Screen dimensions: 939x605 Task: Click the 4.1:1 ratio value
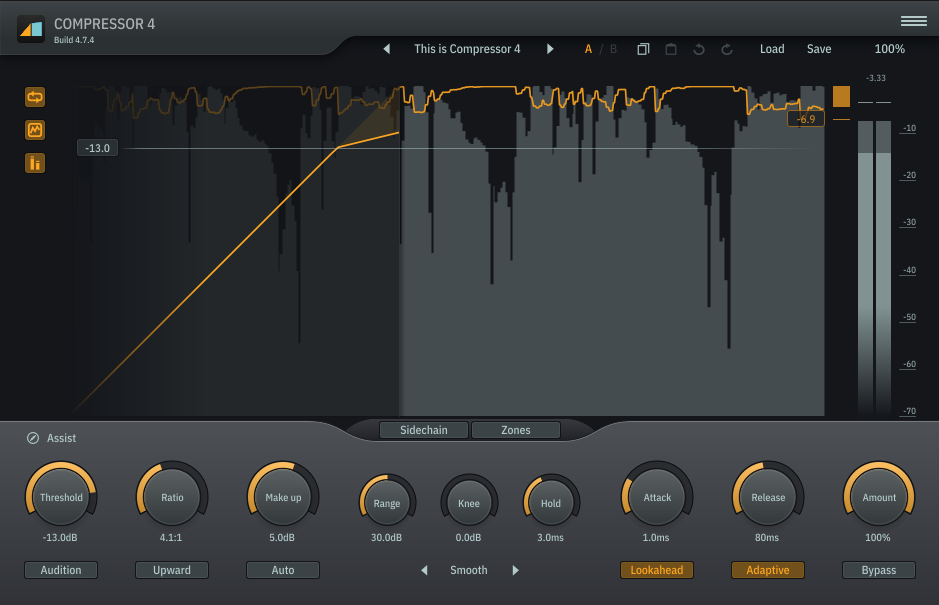[171, 537]
